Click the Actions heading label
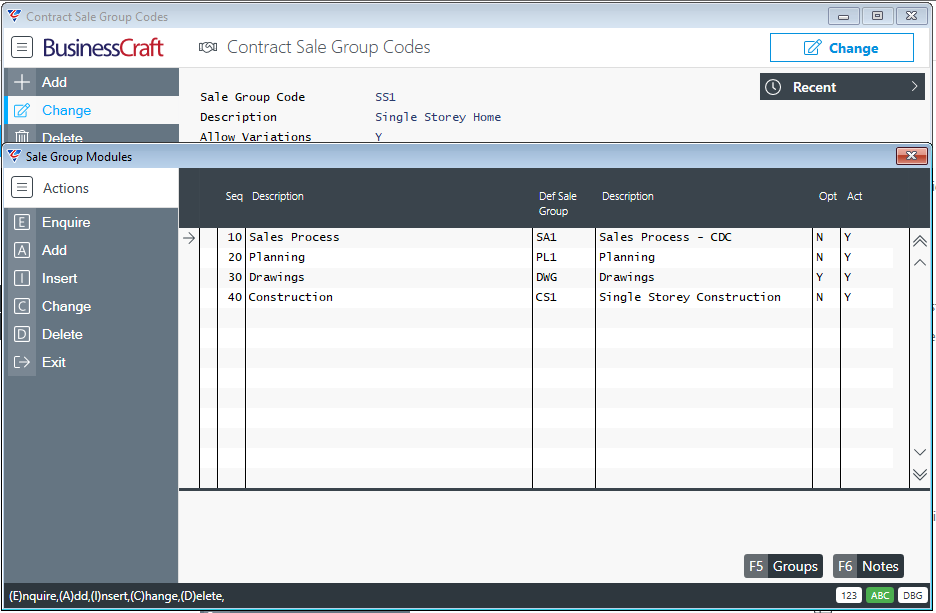The image size is (936, 613). click(66, 188)
